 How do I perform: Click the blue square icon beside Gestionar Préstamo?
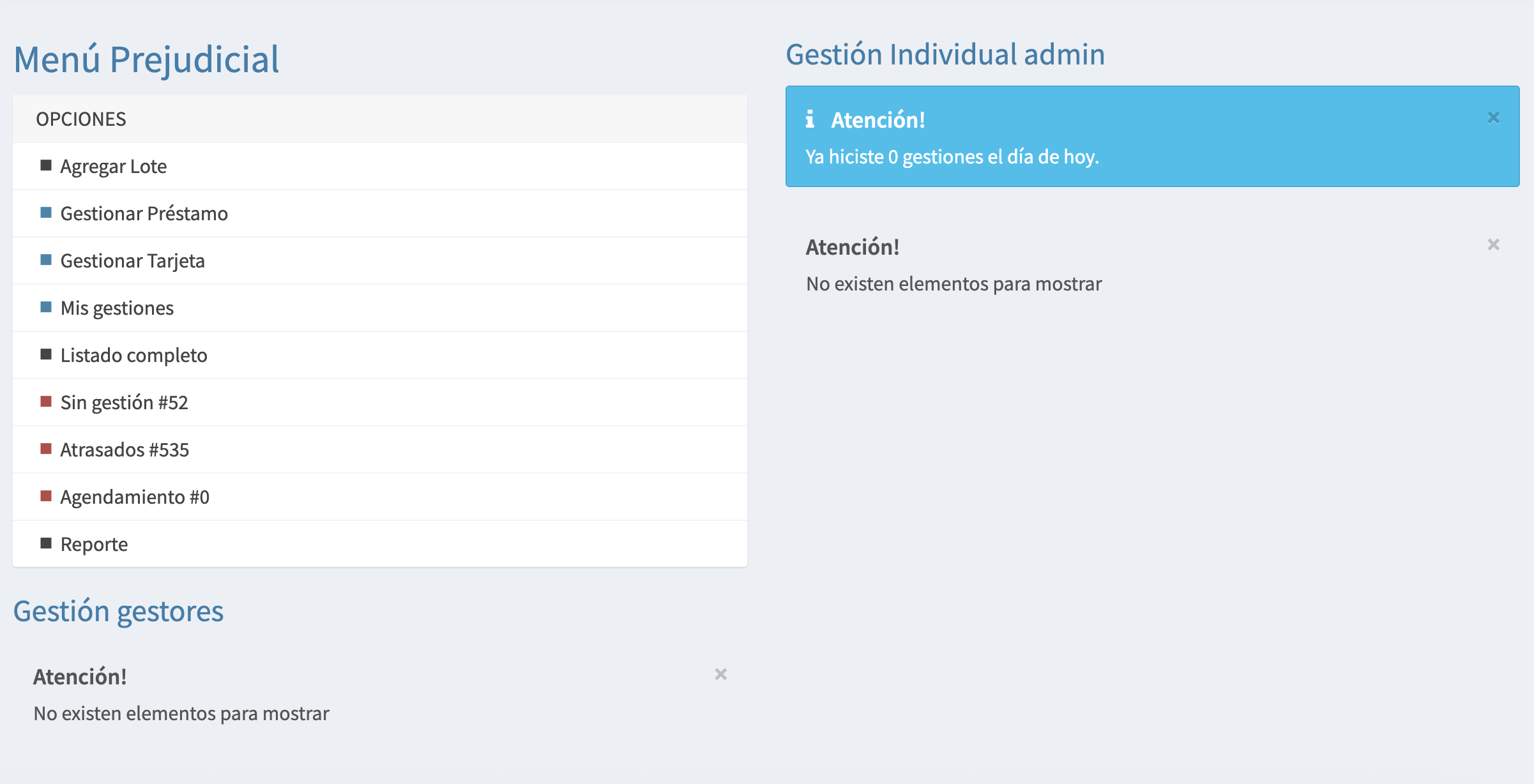(x=46, y=213)
